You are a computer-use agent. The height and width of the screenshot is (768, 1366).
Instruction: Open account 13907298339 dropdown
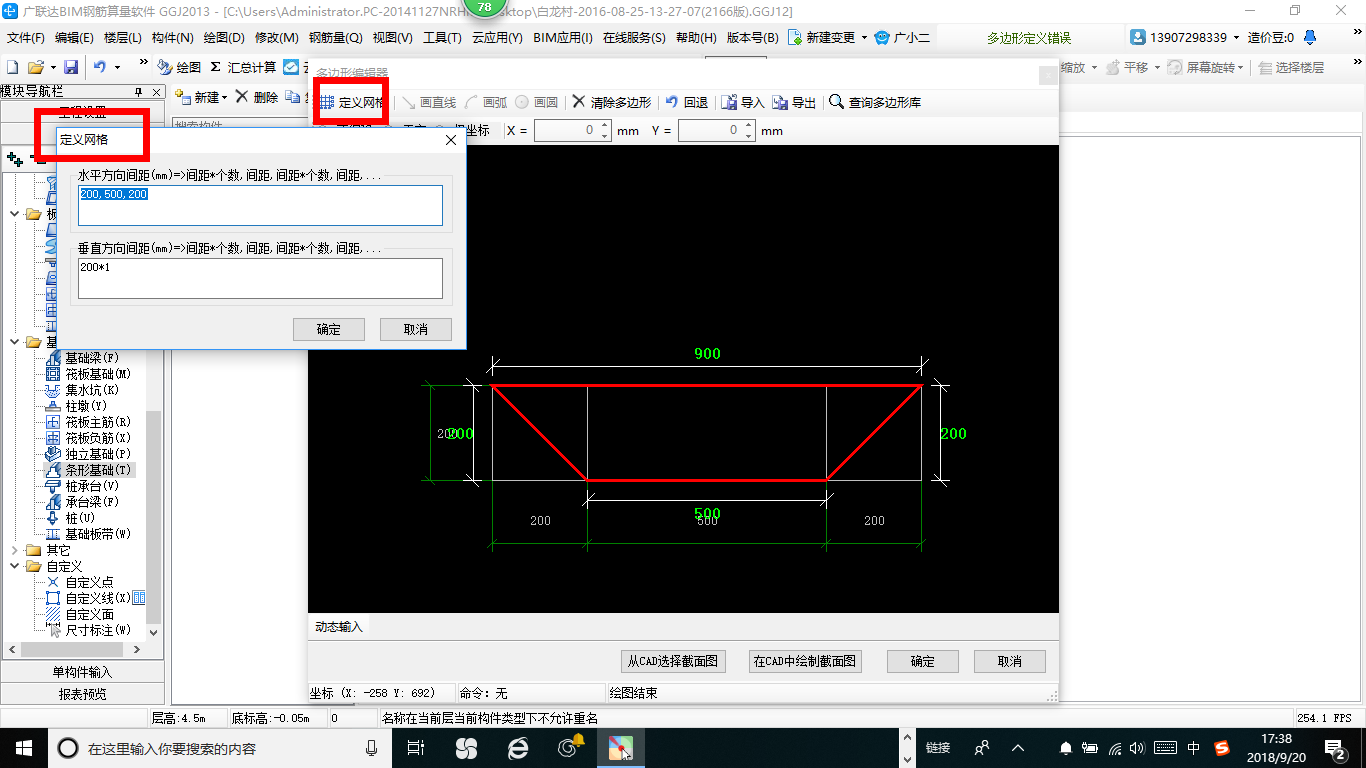click(x=1235, y=38)
